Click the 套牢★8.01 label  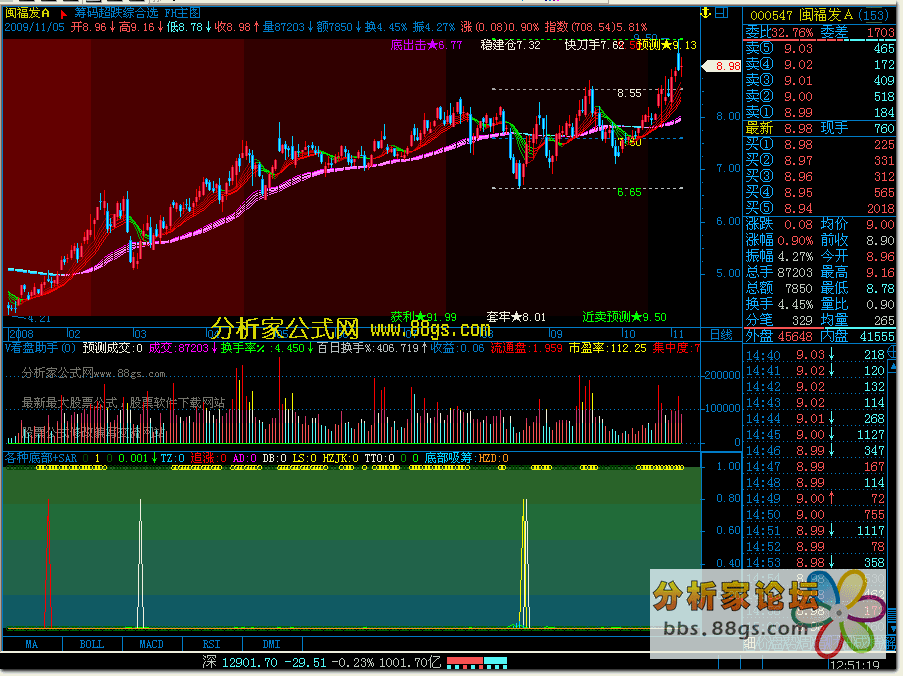point(516,317)
